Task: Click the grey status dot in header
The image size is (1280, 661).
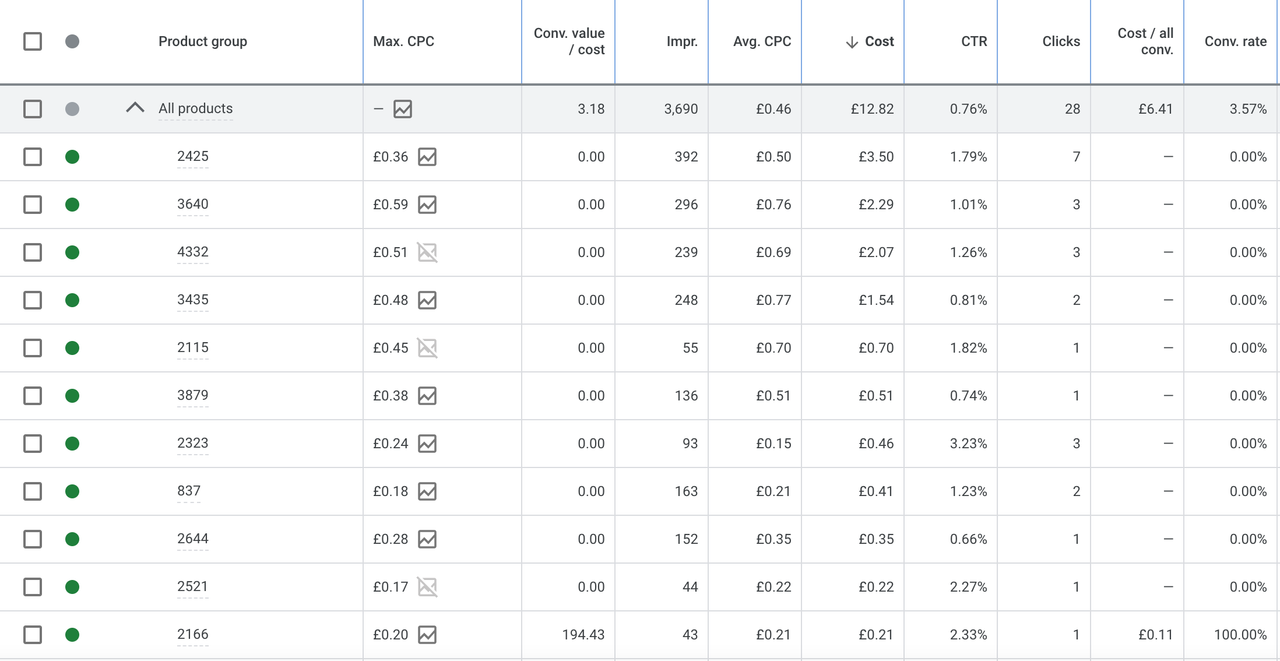Action: (x=72, y=42)
